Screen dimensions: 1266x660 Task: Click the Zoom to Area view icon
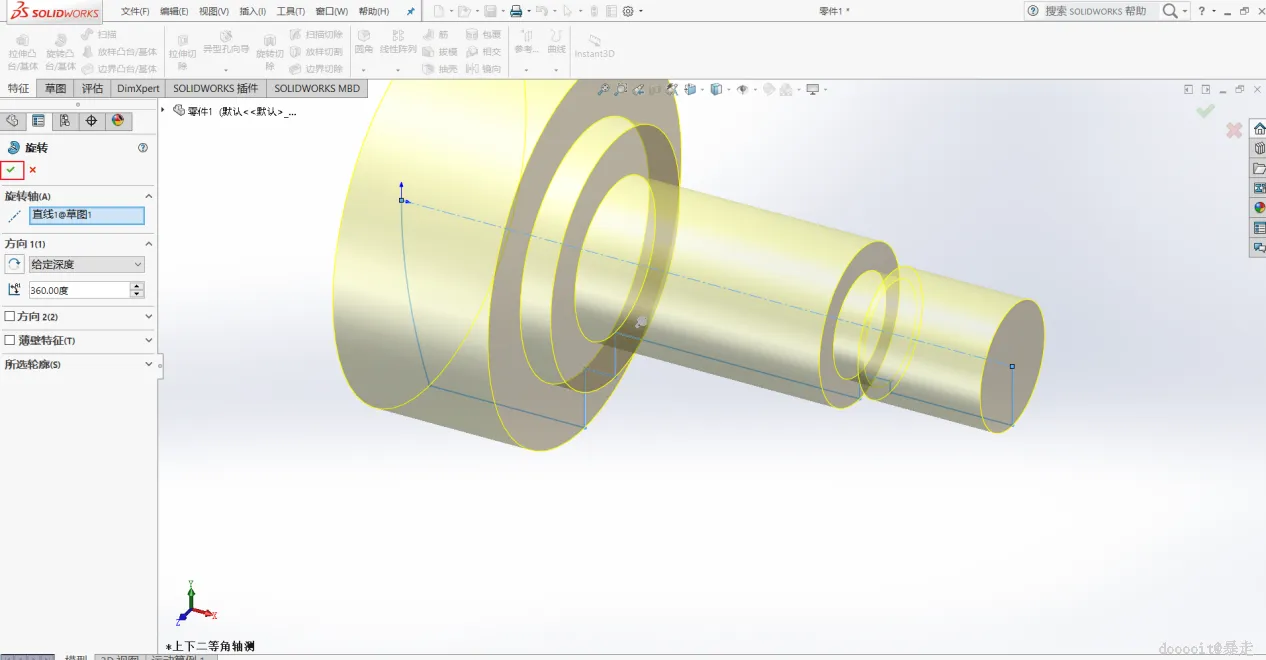tap(621, 89)
